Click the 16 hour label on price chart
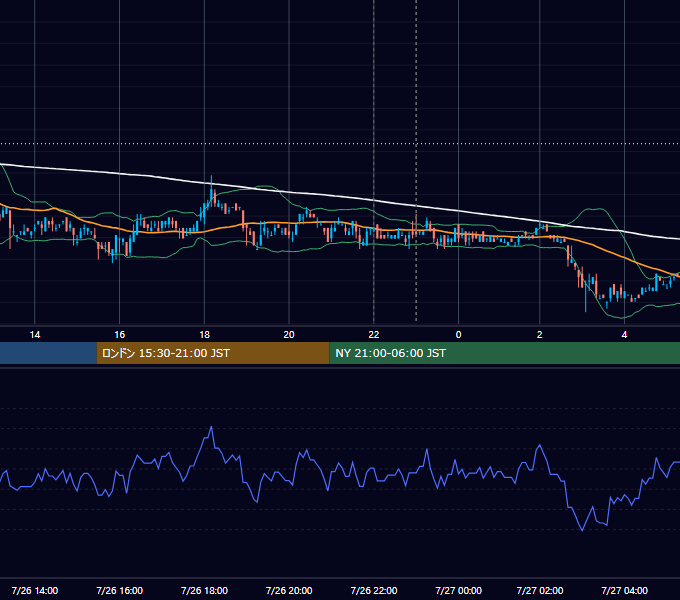The image size is (680, 600). [120, 335]
